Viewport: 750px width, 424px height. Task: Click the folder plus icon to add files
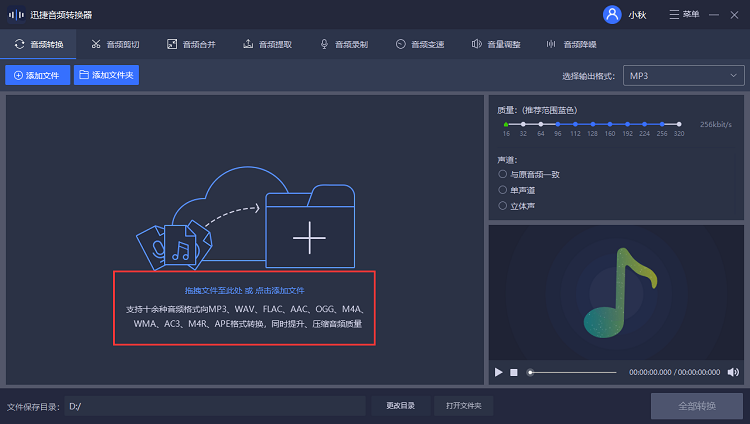[x=310, y=227]
